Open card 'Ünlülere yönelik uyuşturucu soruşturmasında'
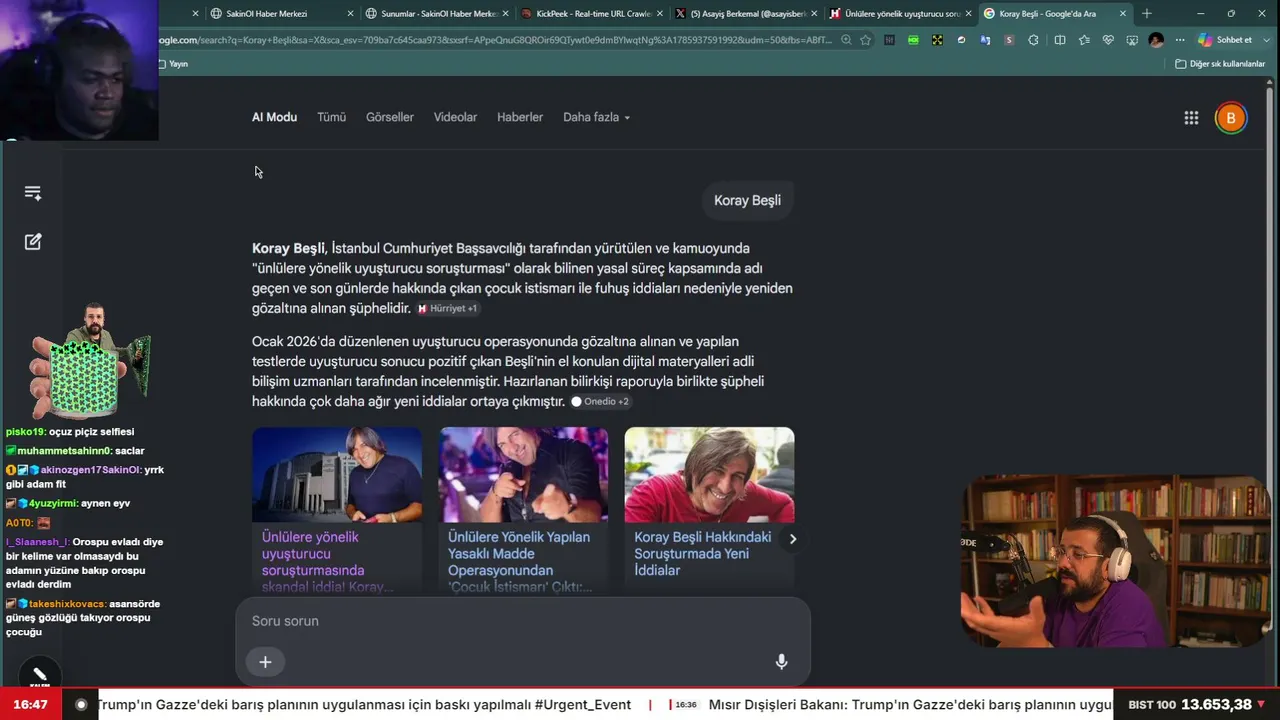This screenshot has width=1280, height=720. point(337,561)
